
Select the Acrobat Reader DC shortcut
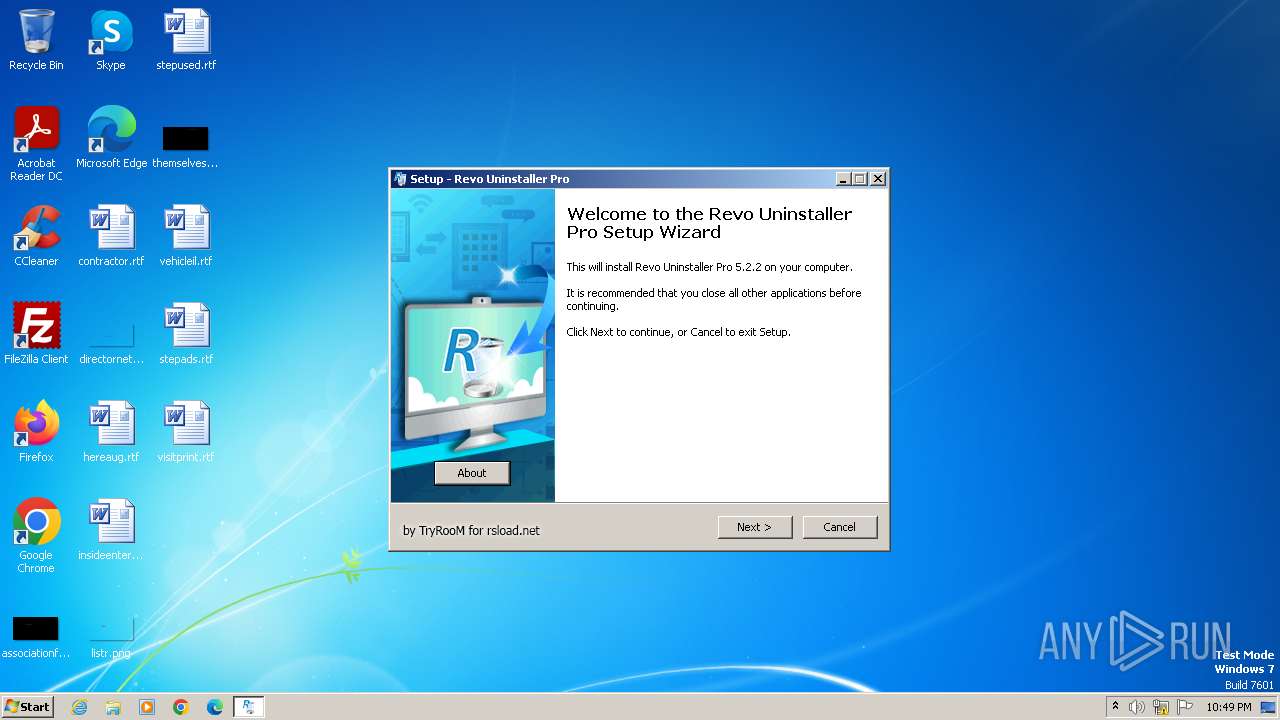coord(36,144)
